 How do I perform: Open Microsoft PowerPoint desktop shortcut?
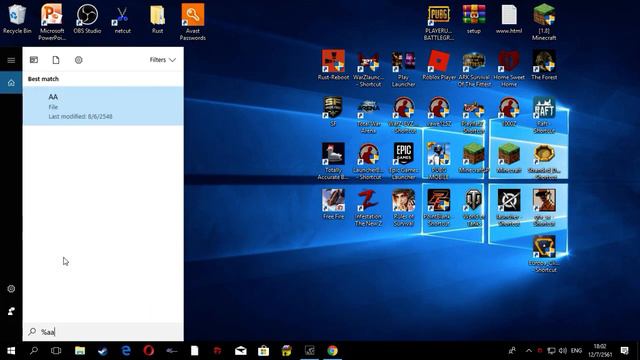pos(52,22)
